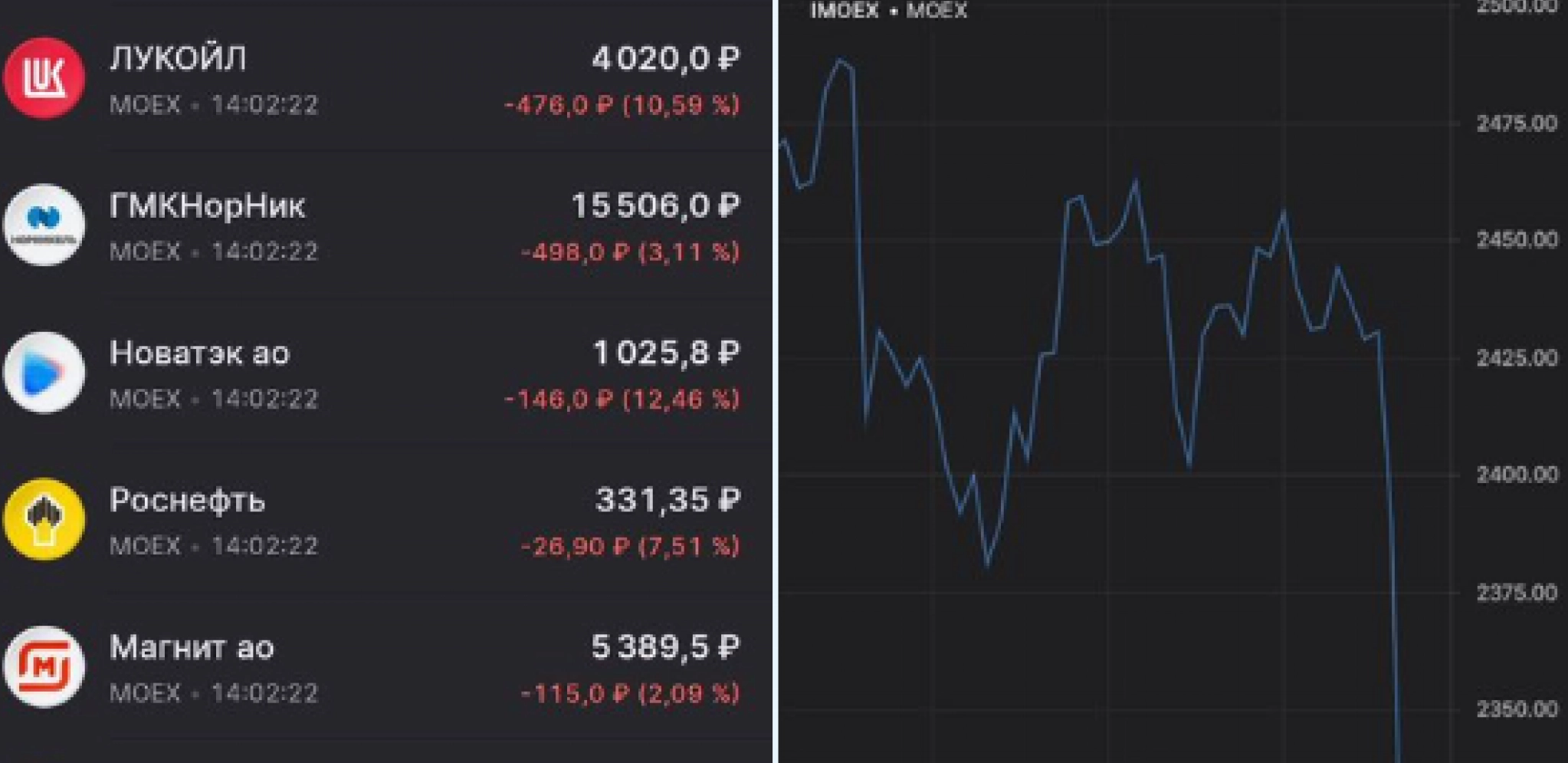
Task: Open the Роснефть stock title
Action: pyautogui.click(x=187, y=500)
